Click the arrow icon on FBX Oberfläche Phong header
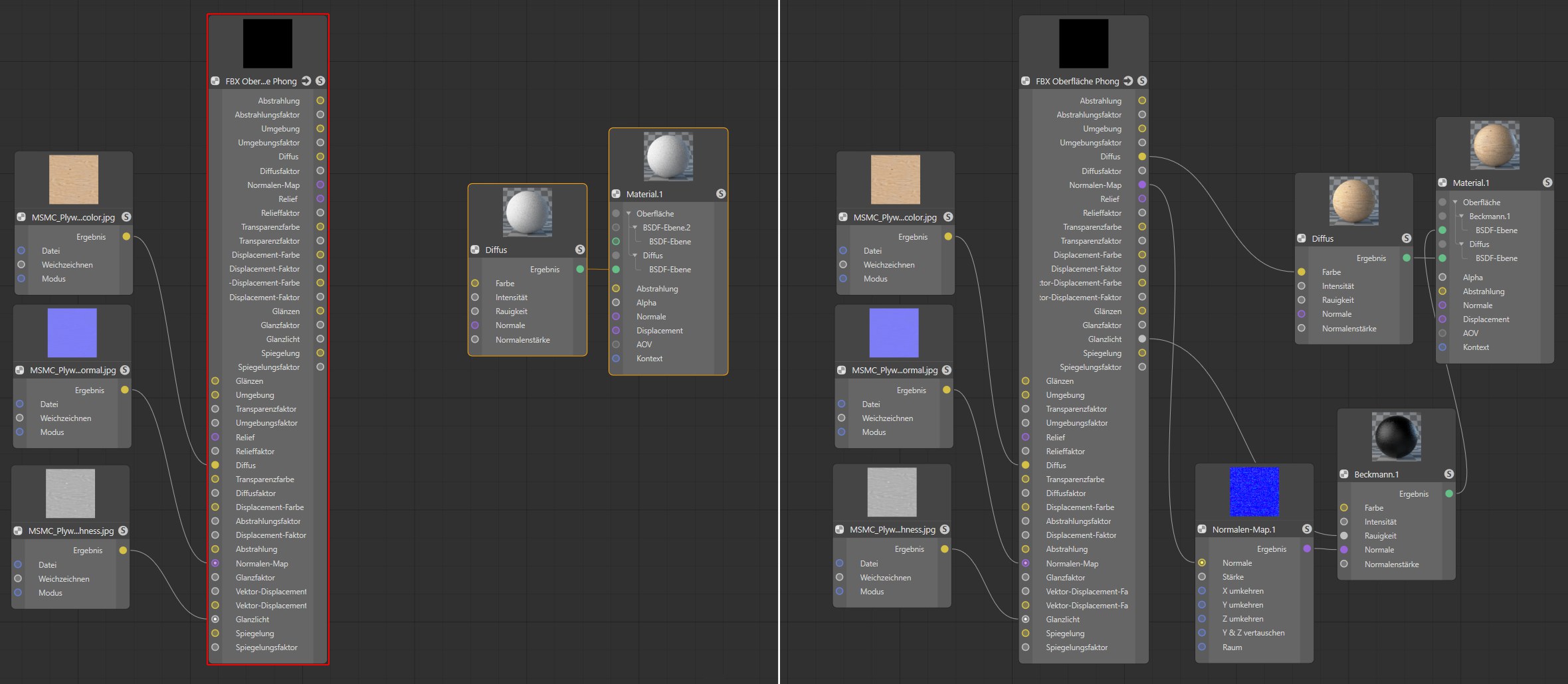Image resolution: width=1568 pixels, height=684 pixels. pyautogui.click(x=1128, y=81)
